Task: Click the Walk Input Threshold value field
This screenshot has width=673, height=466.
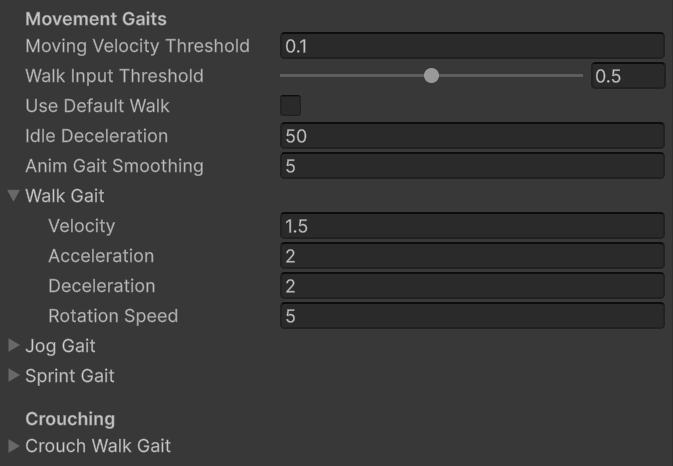Action: [x=628, y=76]
